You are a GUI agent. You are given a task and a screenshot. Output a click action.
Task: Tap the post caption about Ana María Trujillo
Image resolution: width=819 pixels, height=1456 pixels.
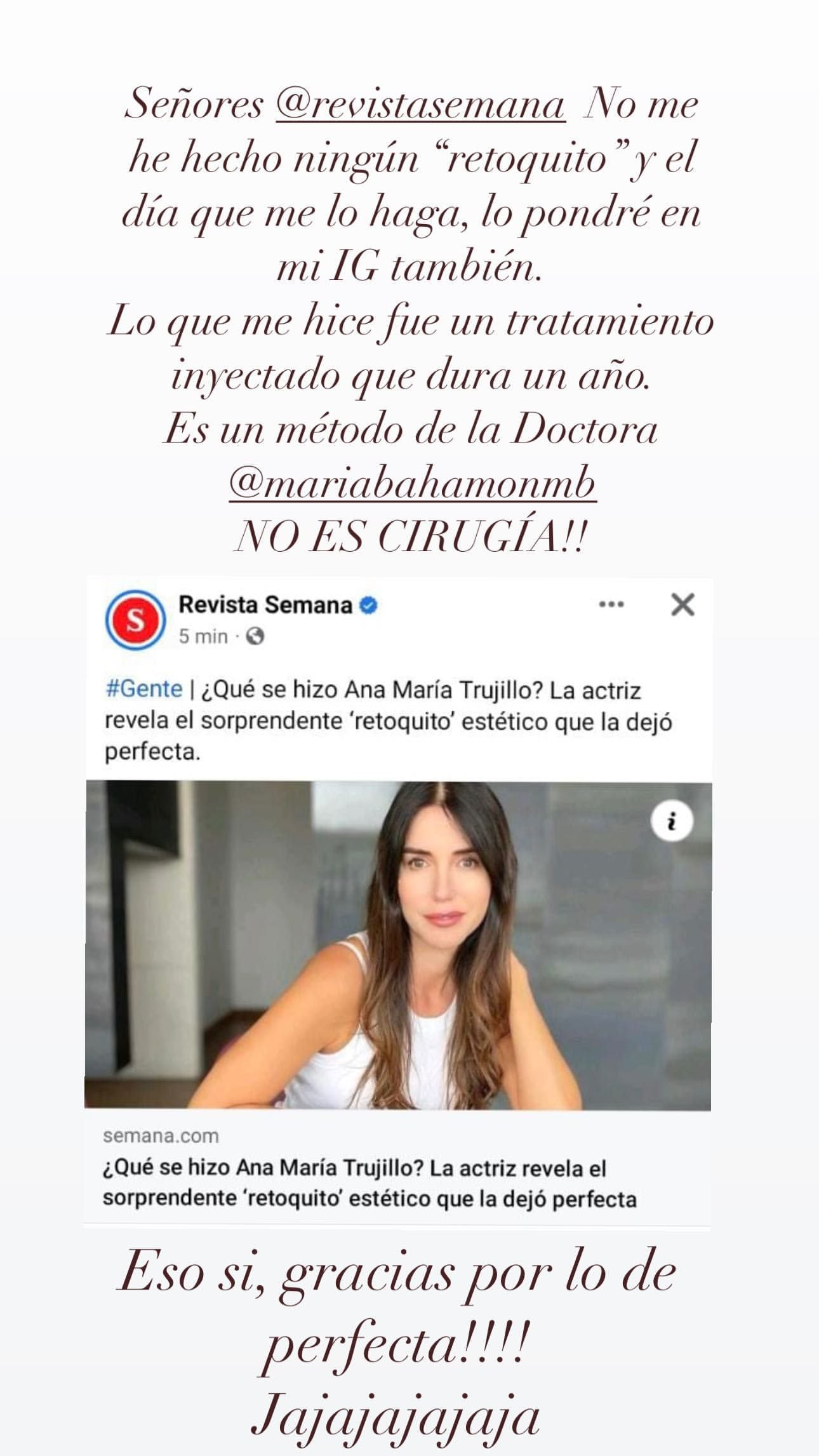click(387, 721)
